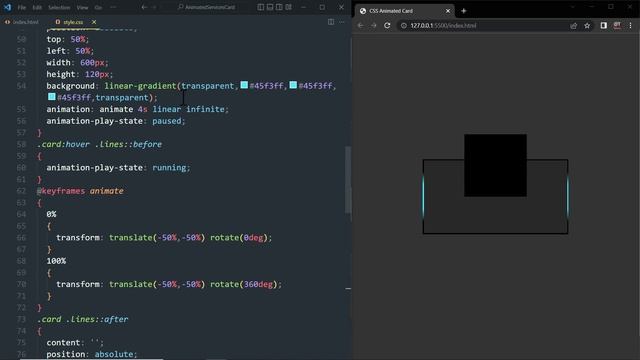Screen dimensions: 640x360
Task: Click the black square on the card
Action: pos(495,165)
